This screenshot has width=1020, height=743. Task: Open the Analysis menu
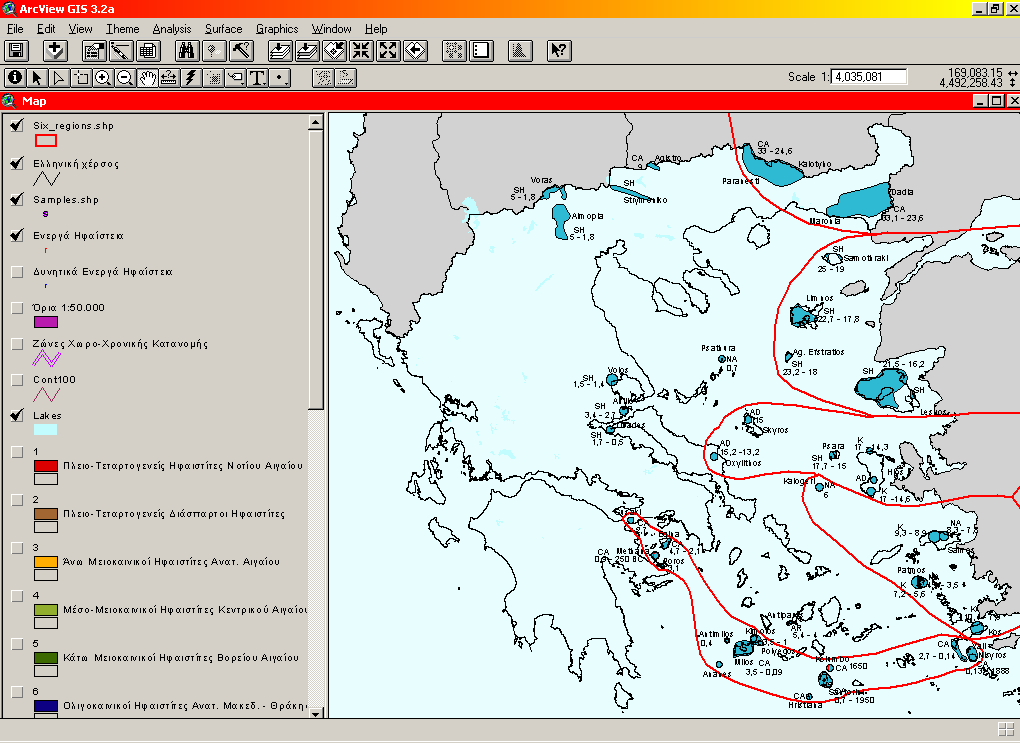172,28
